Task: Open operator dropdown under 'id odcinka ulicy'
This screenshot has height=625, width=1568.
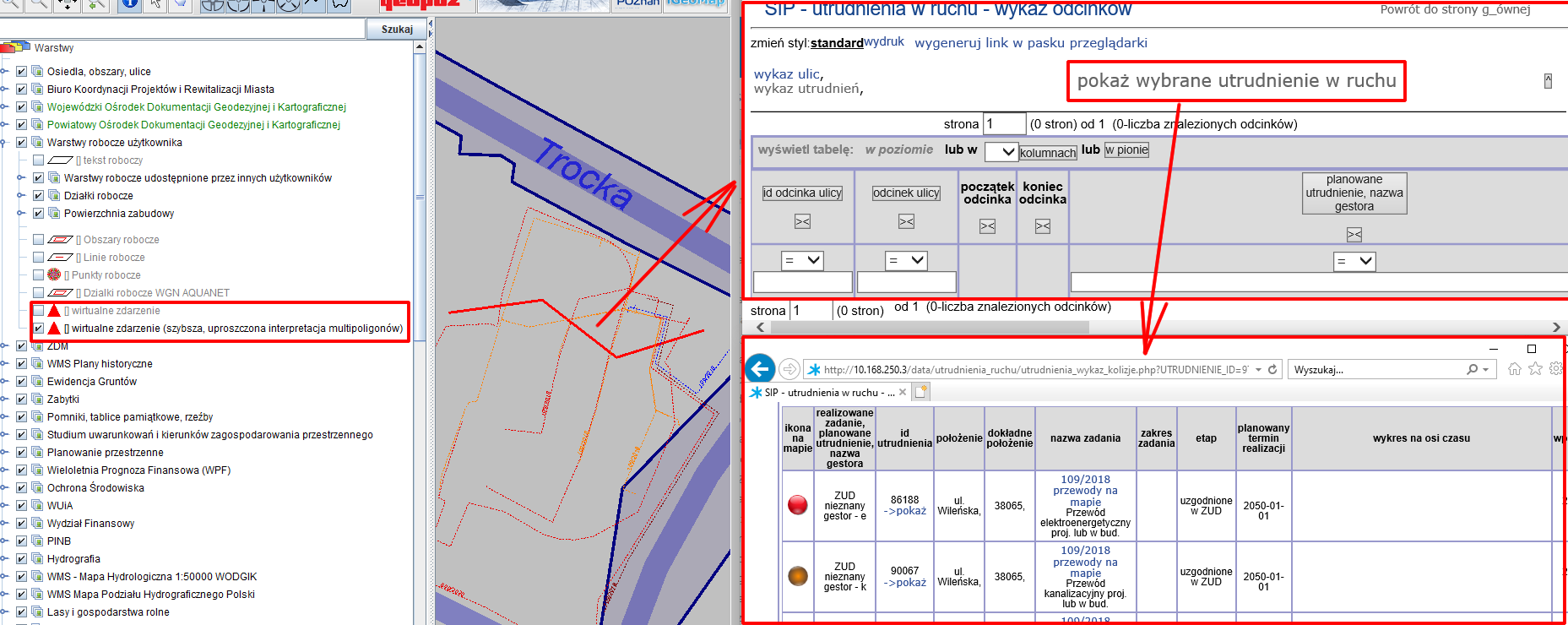Action: tap(802, 261)
